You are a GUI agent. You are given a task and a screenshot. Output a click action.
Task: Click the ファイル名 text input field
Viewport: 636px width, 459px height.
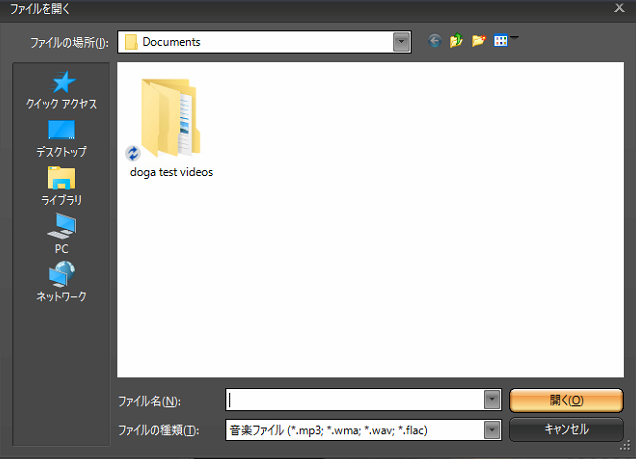tap(355, 400)
